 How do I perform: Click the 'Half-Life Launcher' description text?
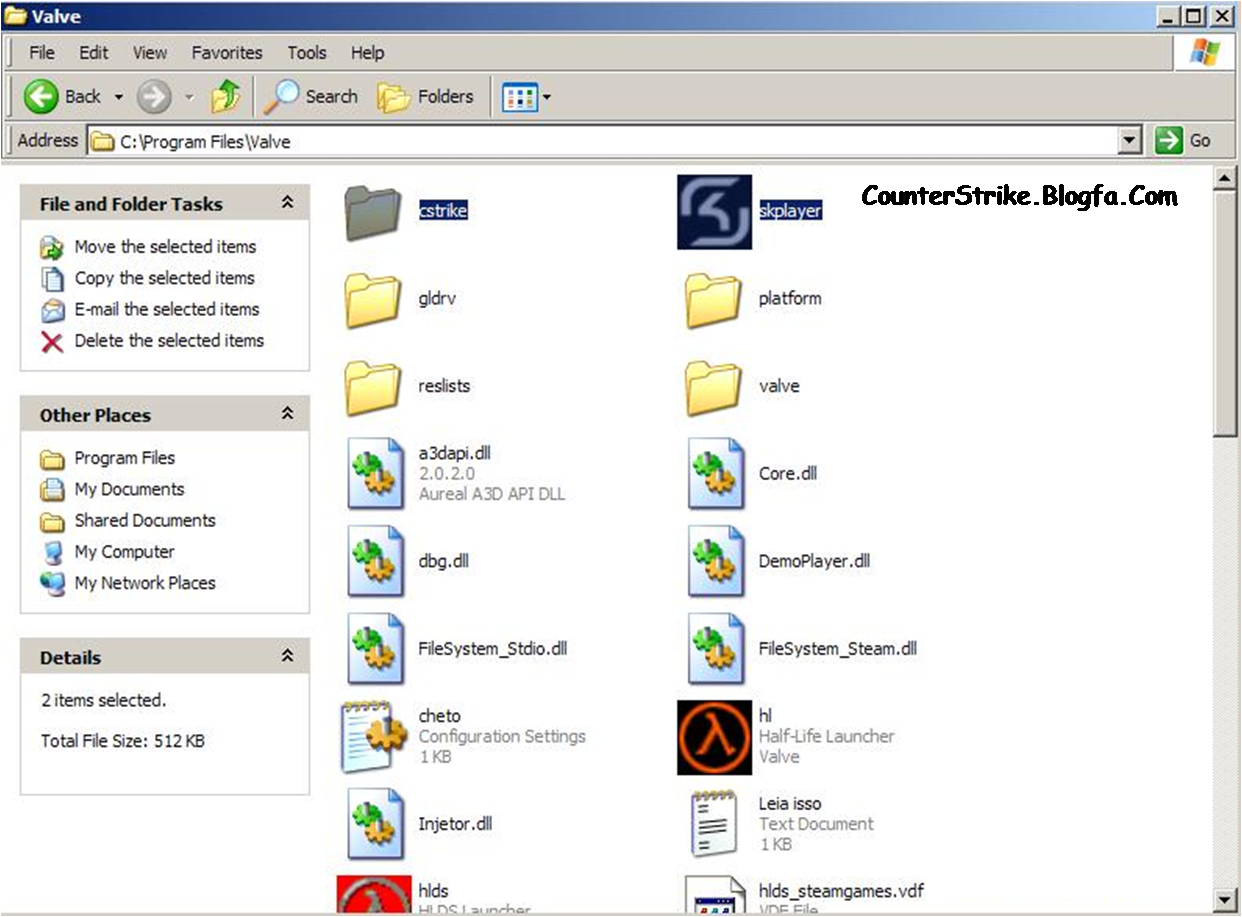pyautogui.click(x=826, y=736)
